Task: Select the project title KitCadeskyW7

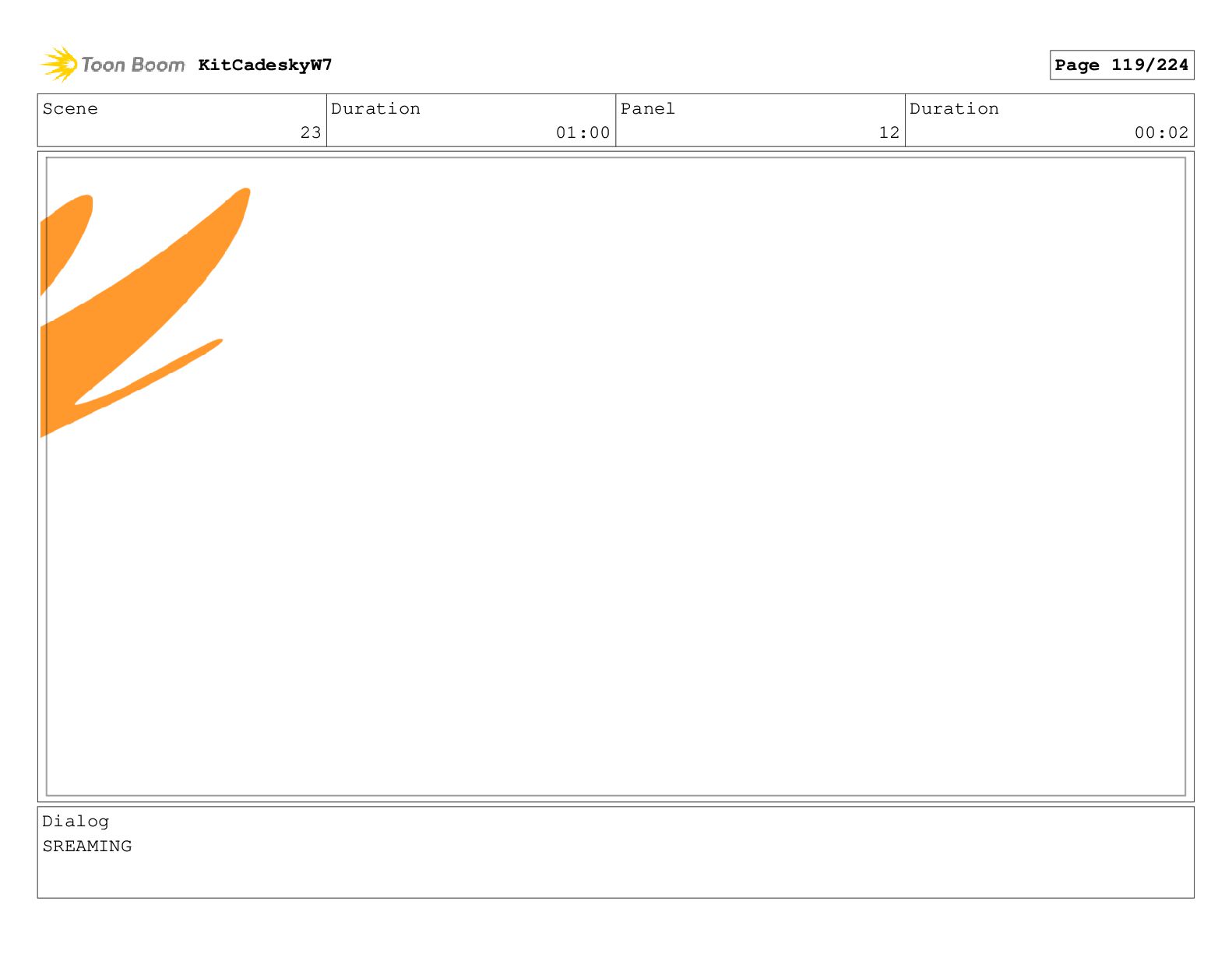Action: pos(265,65)
